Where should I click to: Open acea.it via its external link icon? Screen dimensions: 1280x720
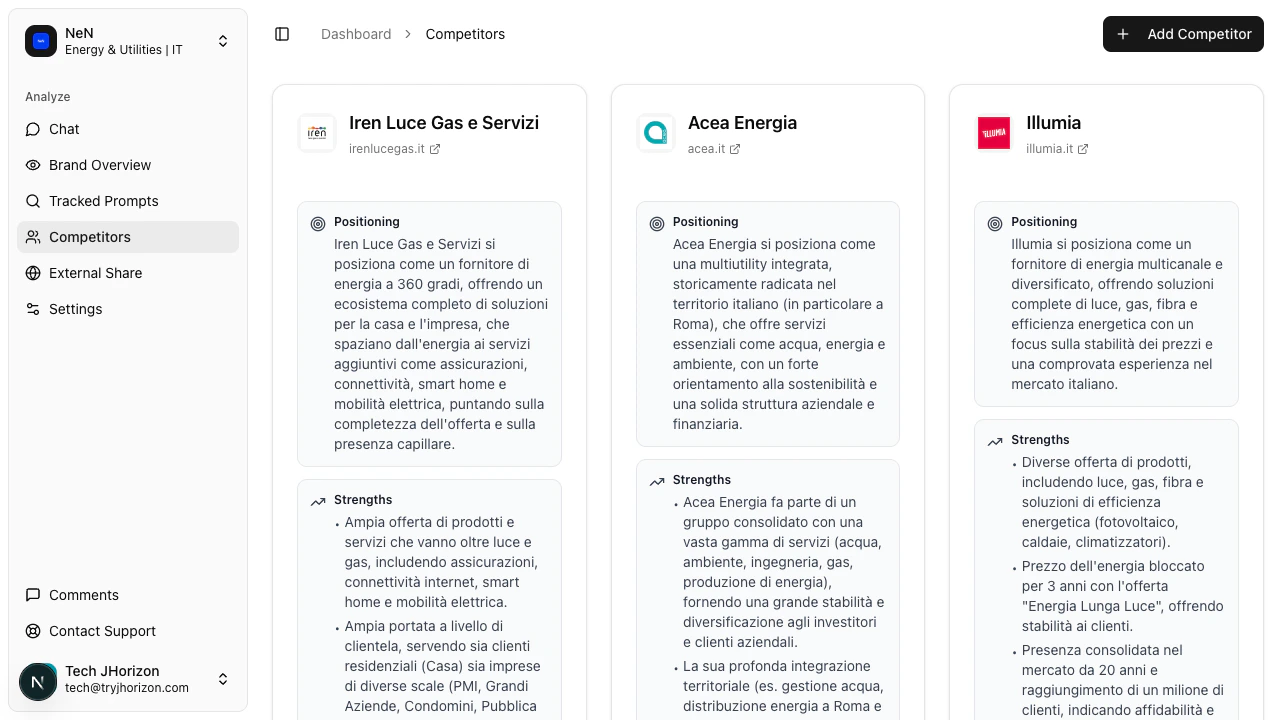point(735,148)
